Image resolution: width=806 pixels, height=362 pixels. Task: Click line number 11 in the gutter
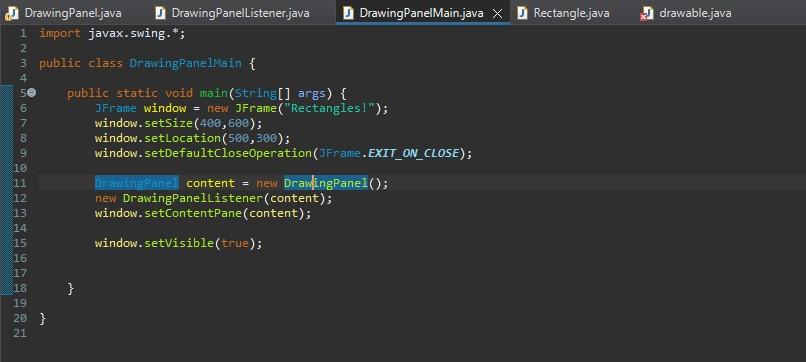(x=20, y=183)
